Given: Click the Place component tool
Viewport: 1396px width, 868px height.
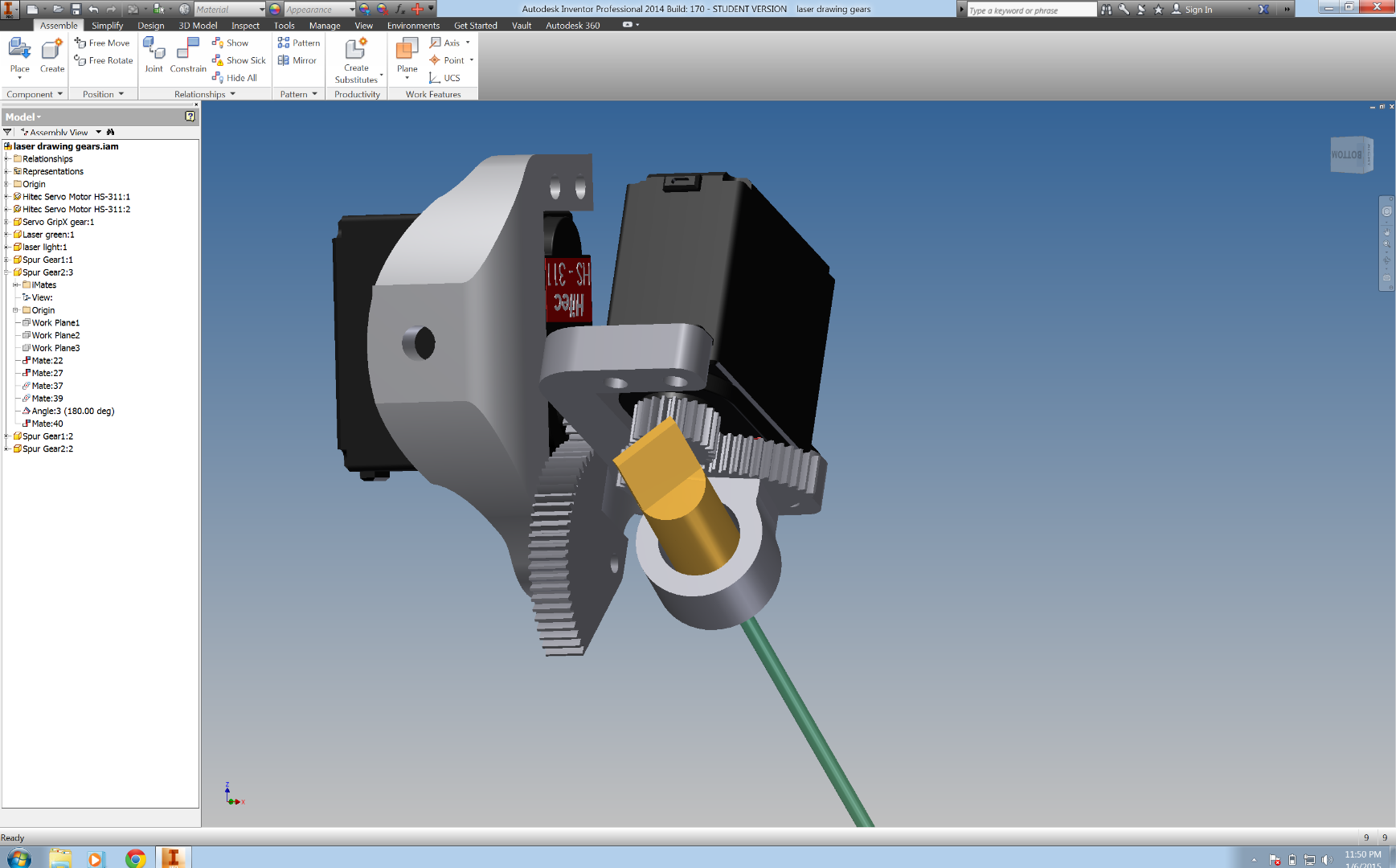Looking at the screenshot, I should (19, 57).
